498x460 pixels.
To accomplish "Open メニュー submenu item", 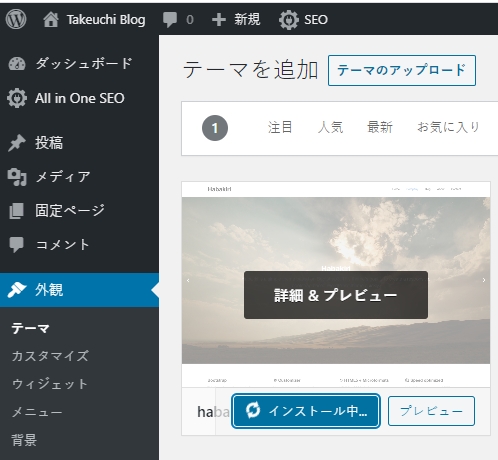I will pyautogui.click(x=37, y=412).
